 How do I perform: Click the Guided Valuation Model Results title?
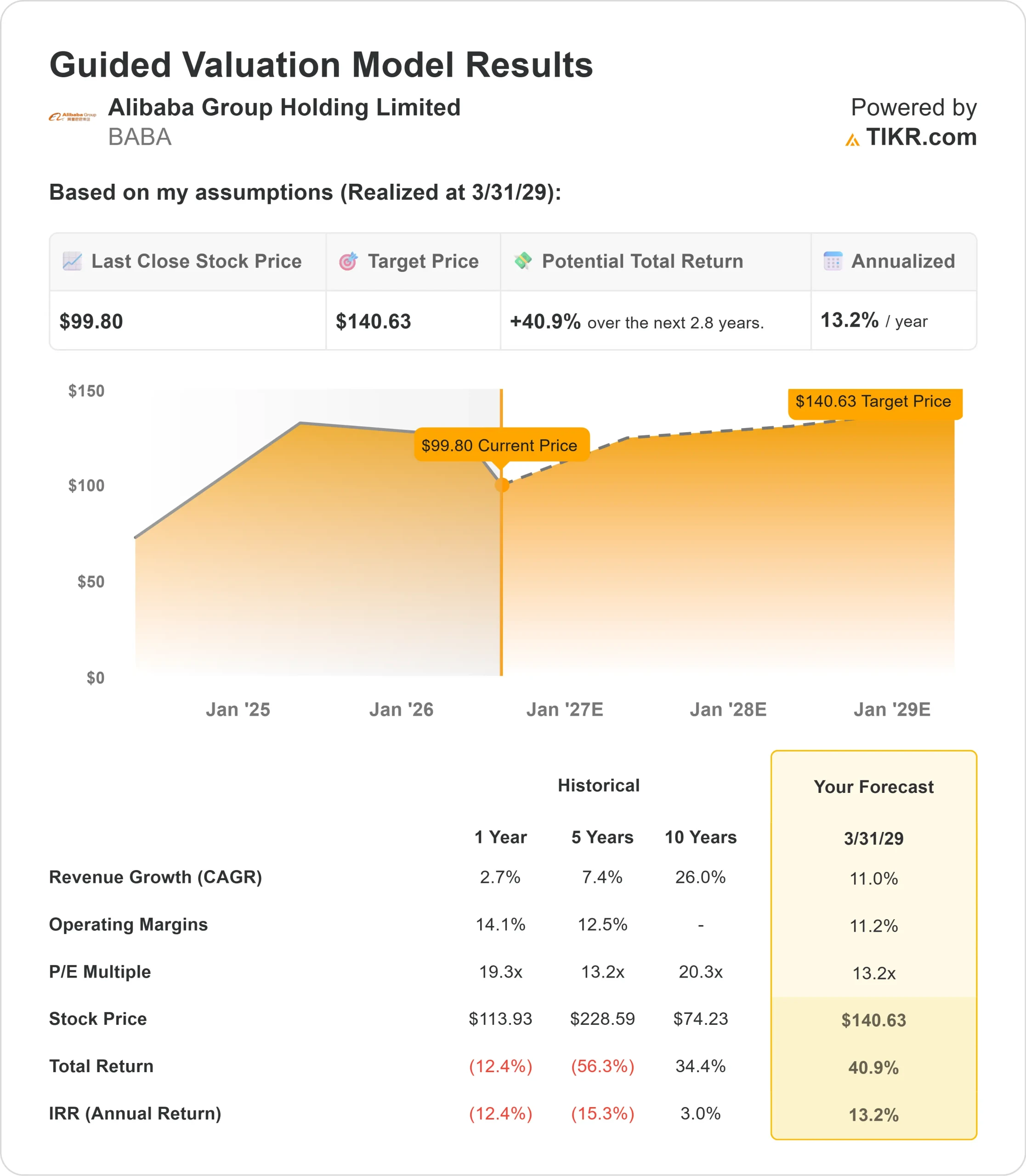tap(321, 64)
